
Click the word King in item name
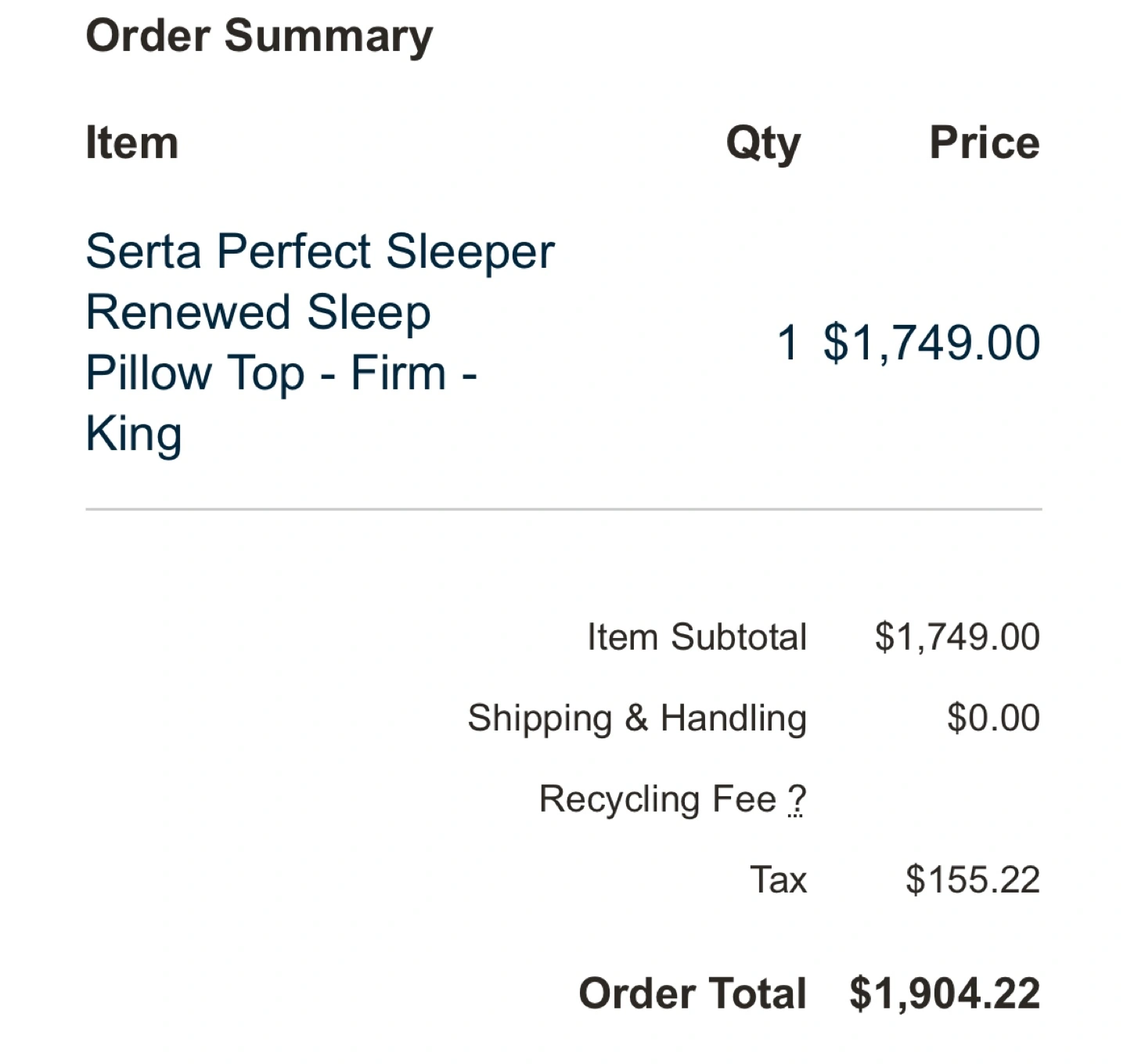tap(134, 435)
